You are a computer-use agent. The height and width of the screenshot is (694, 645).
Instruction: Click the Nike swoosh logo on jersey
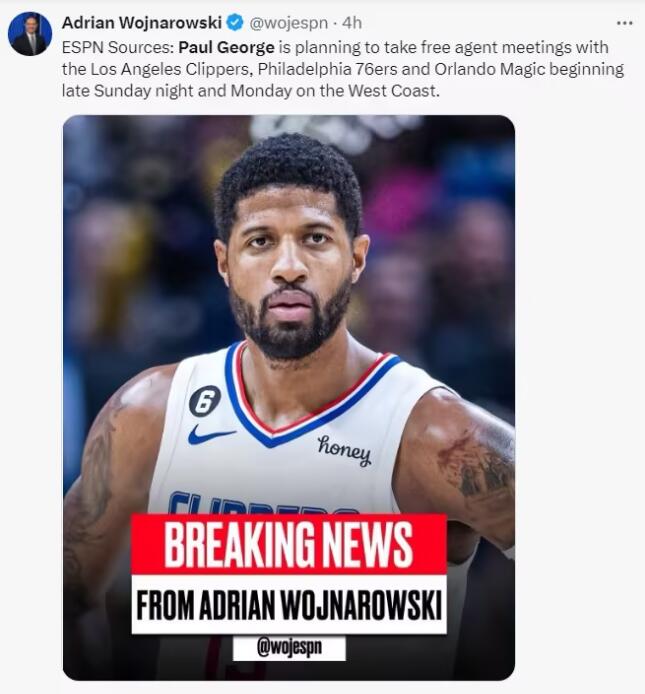(x=211, y=434)
